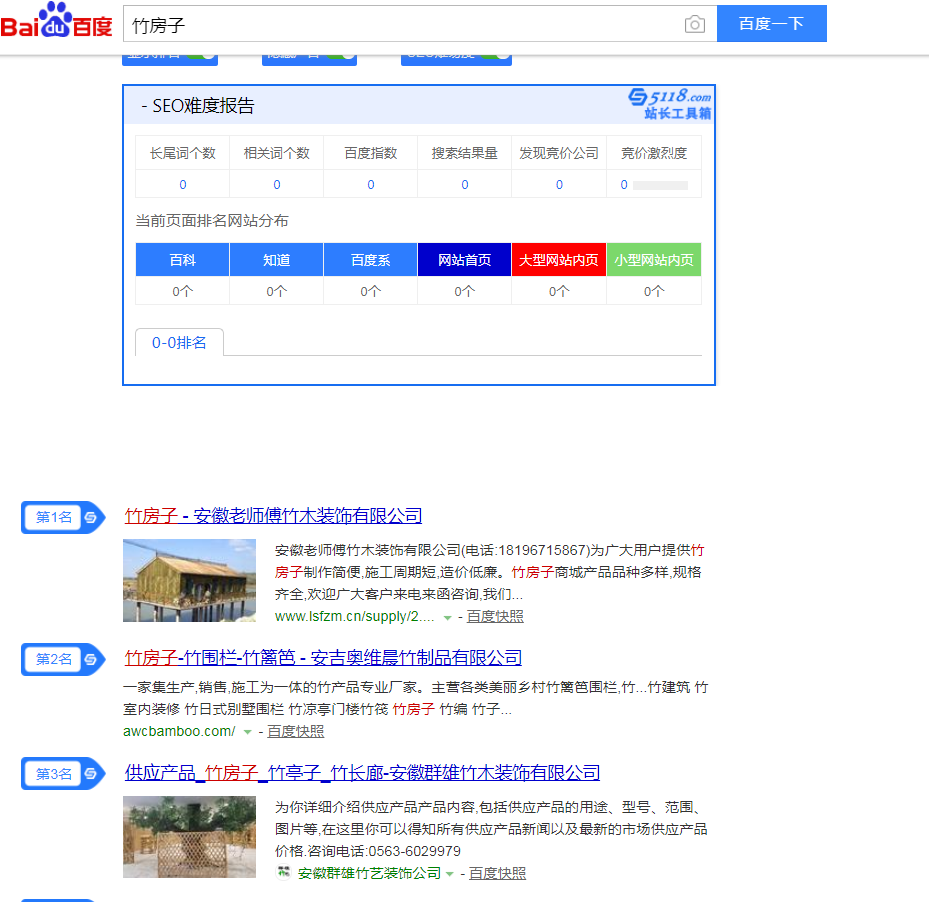
Task: Click the Baidu logo
Action: click(x=56, y=21)
